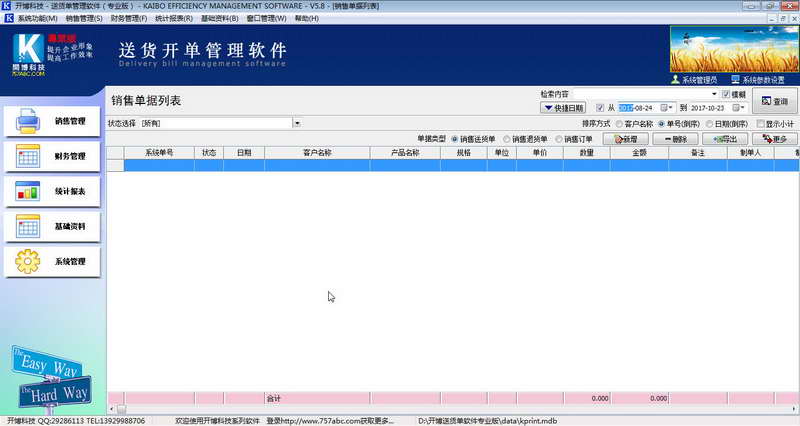The width and height of the screenshot is (800, 426).
Task: Open the start date calendar picker
Action: pos(666,108)
